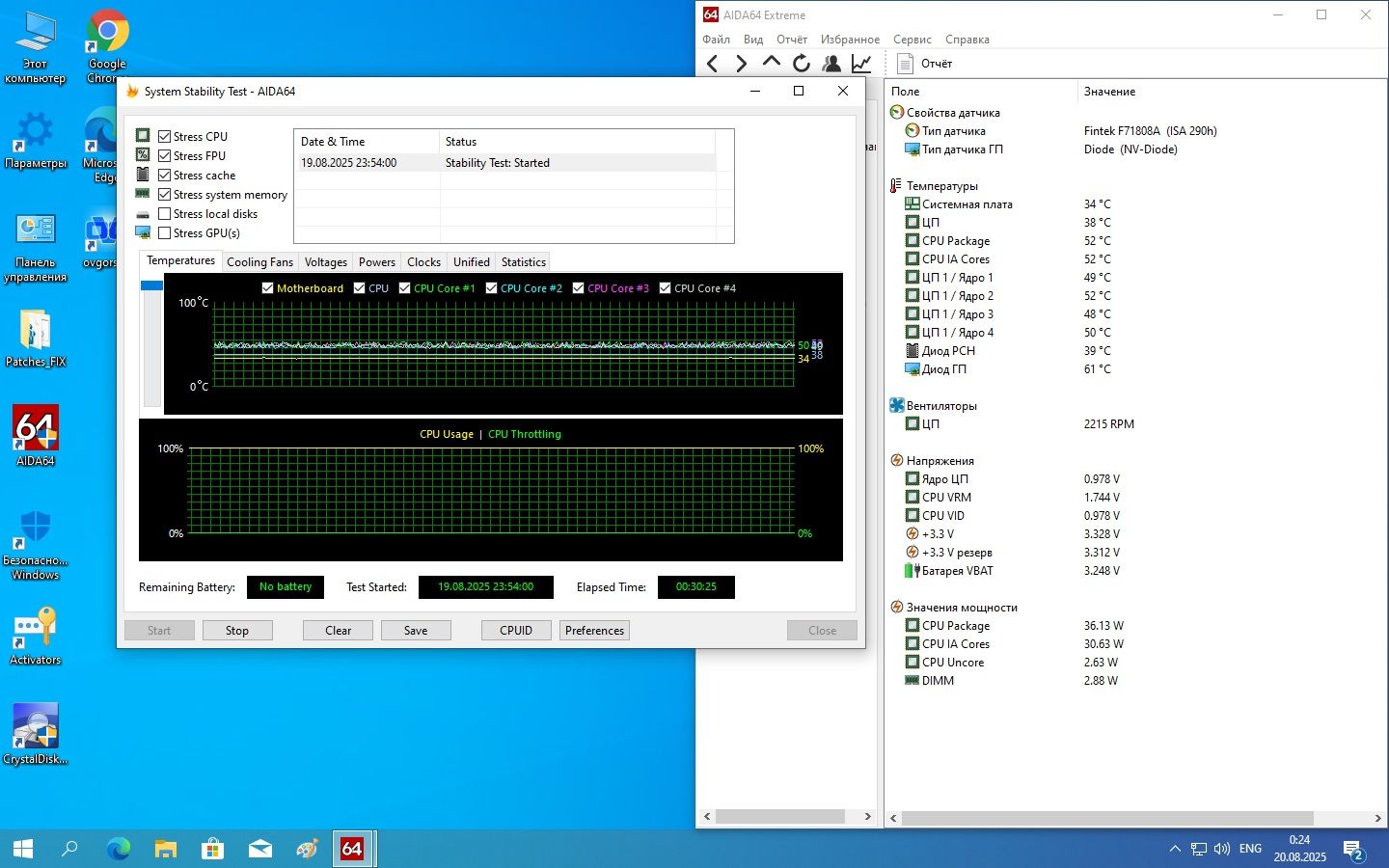Open Этот компьютер desktop icon
This screenshot has width=1389, height=868.
click(x=36, y=47)
